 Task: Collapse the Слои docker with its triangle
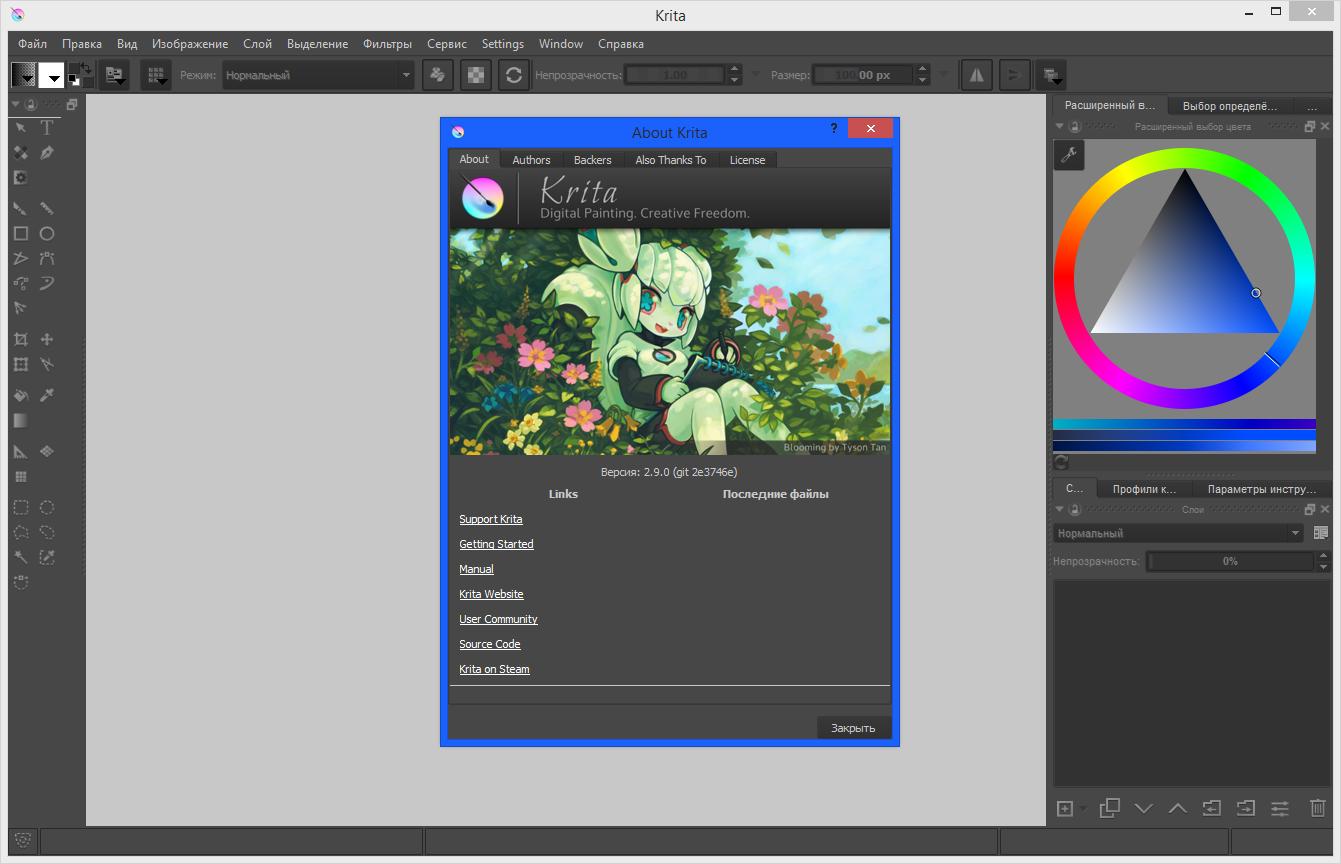coord(1060,510)
